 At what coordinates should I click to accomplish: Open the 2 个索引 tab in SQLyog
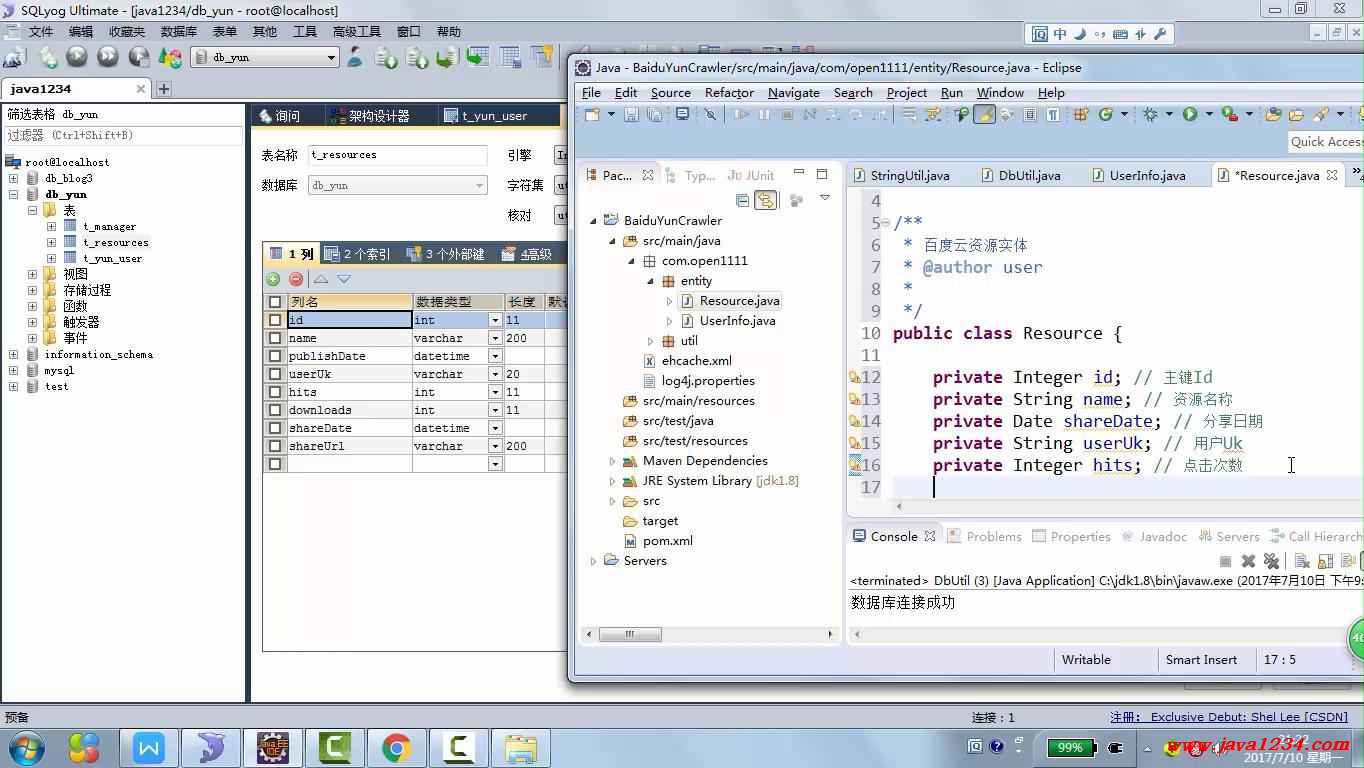[x=359, y=254]
